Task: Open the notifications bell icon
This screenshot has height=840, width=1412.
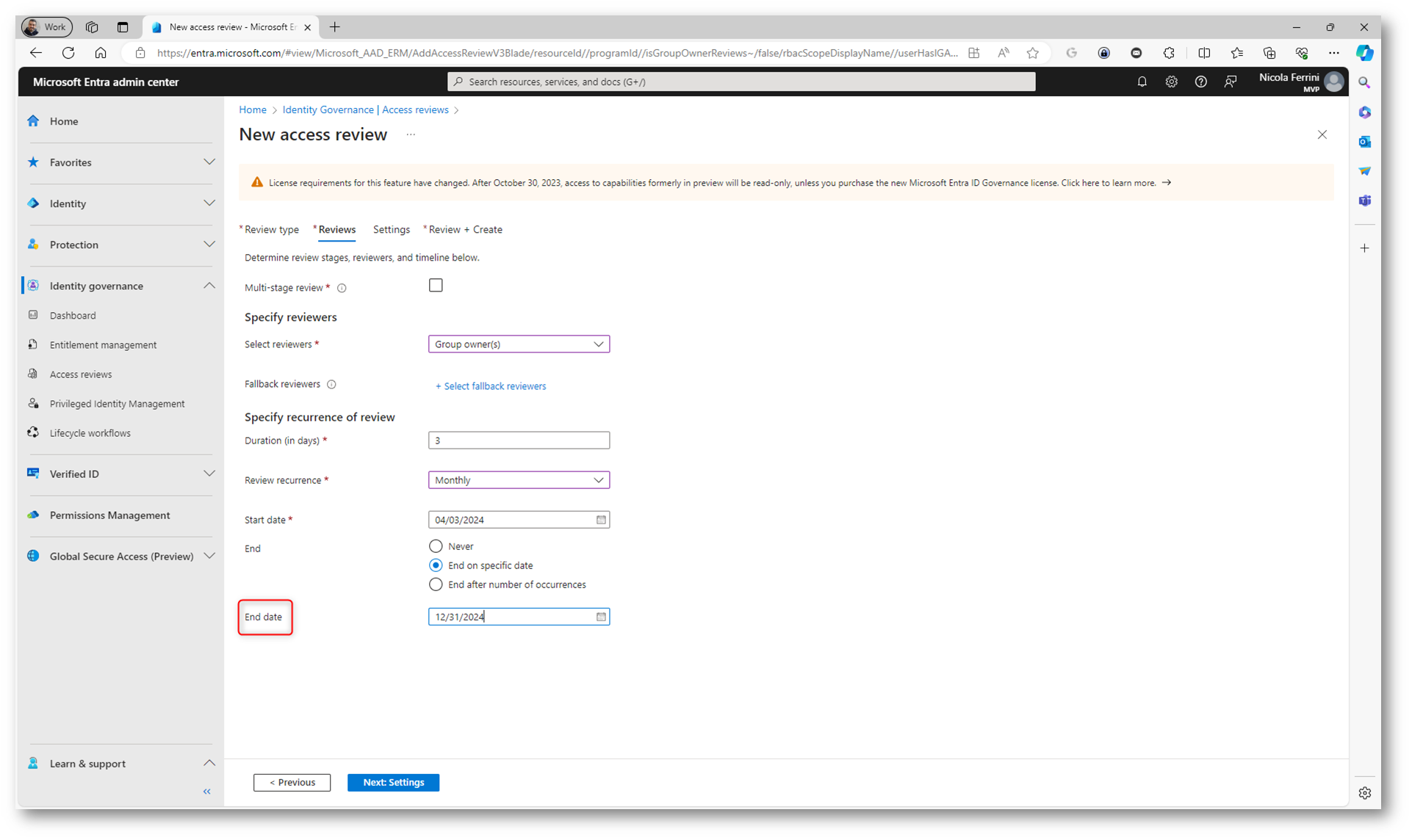Action: (x=1142, y=82)
